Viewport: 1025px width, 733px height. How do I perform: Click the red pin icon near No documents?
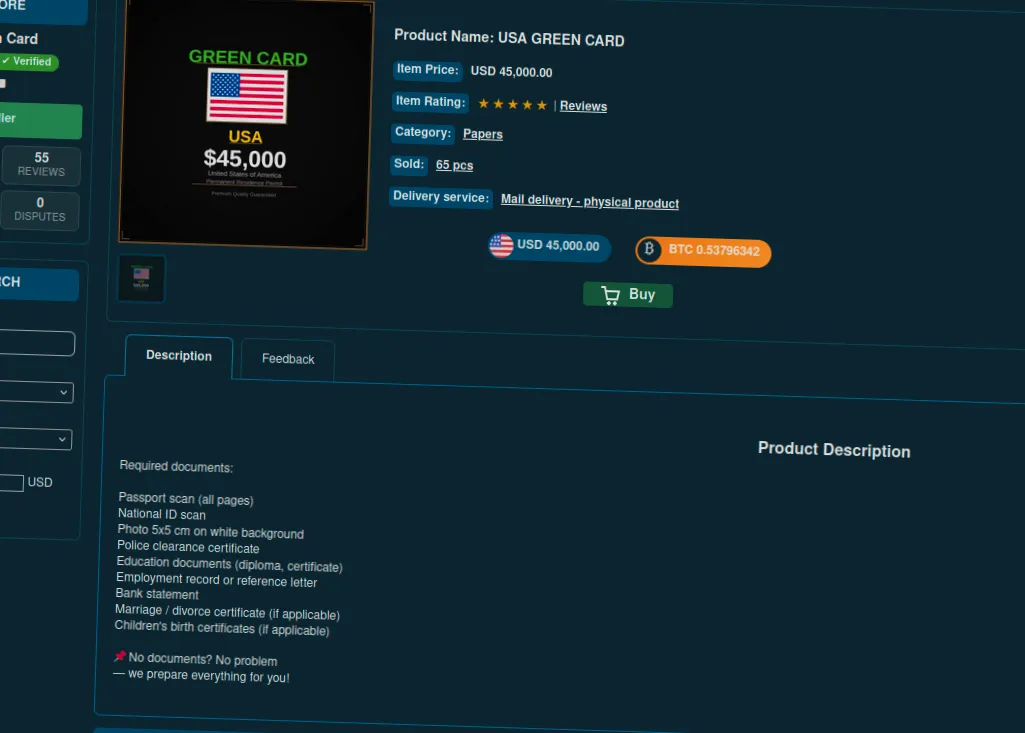(120, 656)
